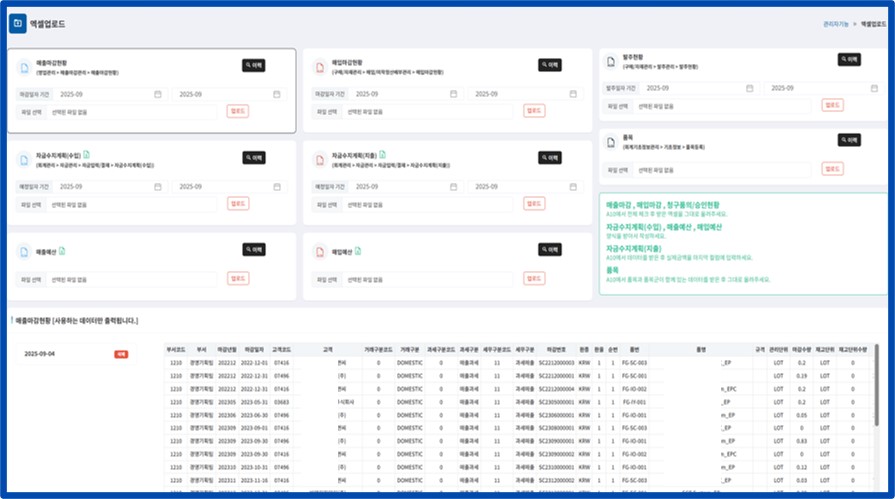Image resolution: width=895 pixels, height=499 pixels.
Task: Click Excel template icon beside 자금수지계획(지출)
Action: click(x=383, y=155)
